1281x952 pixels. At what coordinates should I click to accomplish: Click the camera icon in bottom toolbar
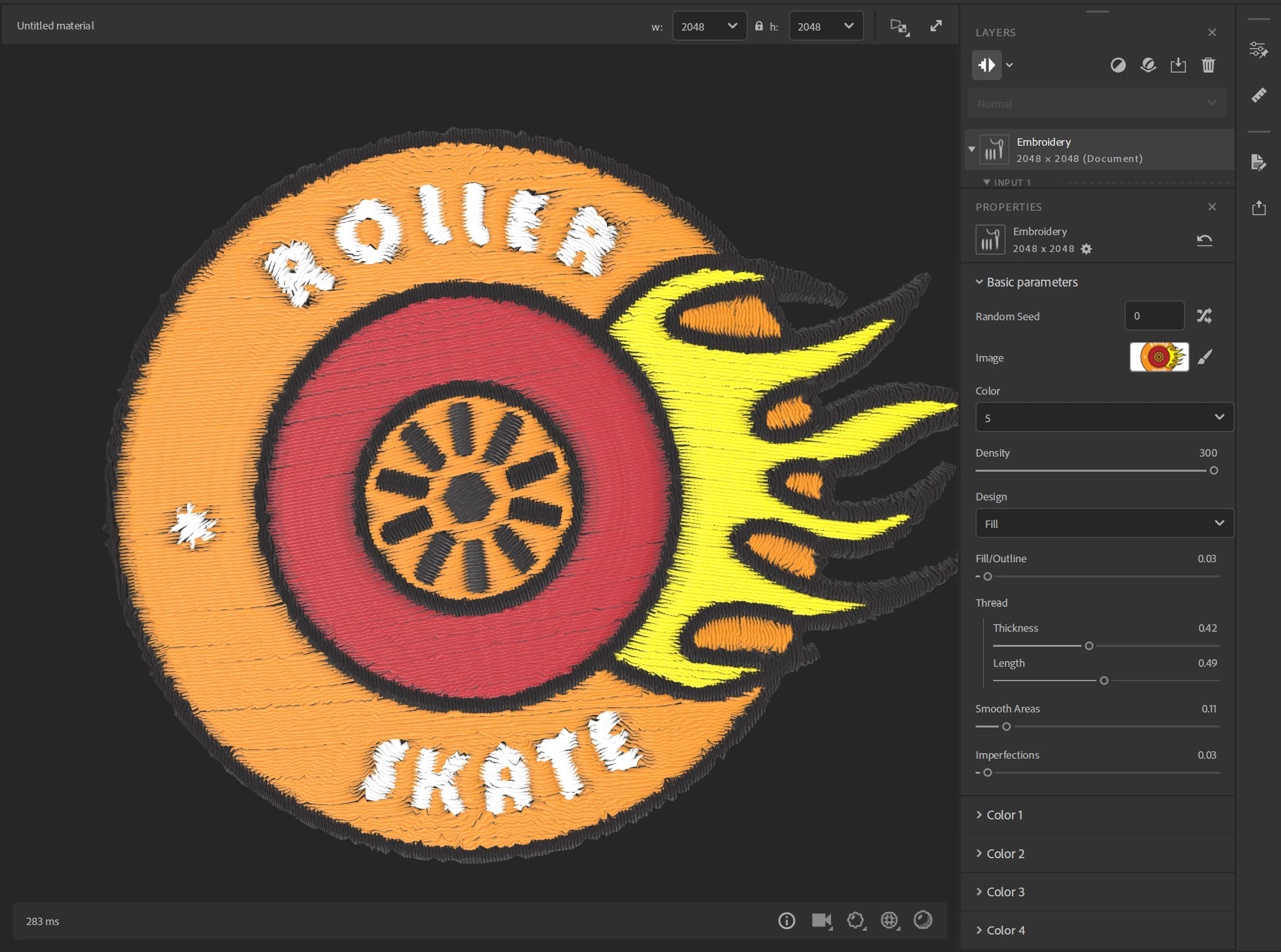[821, 921]
